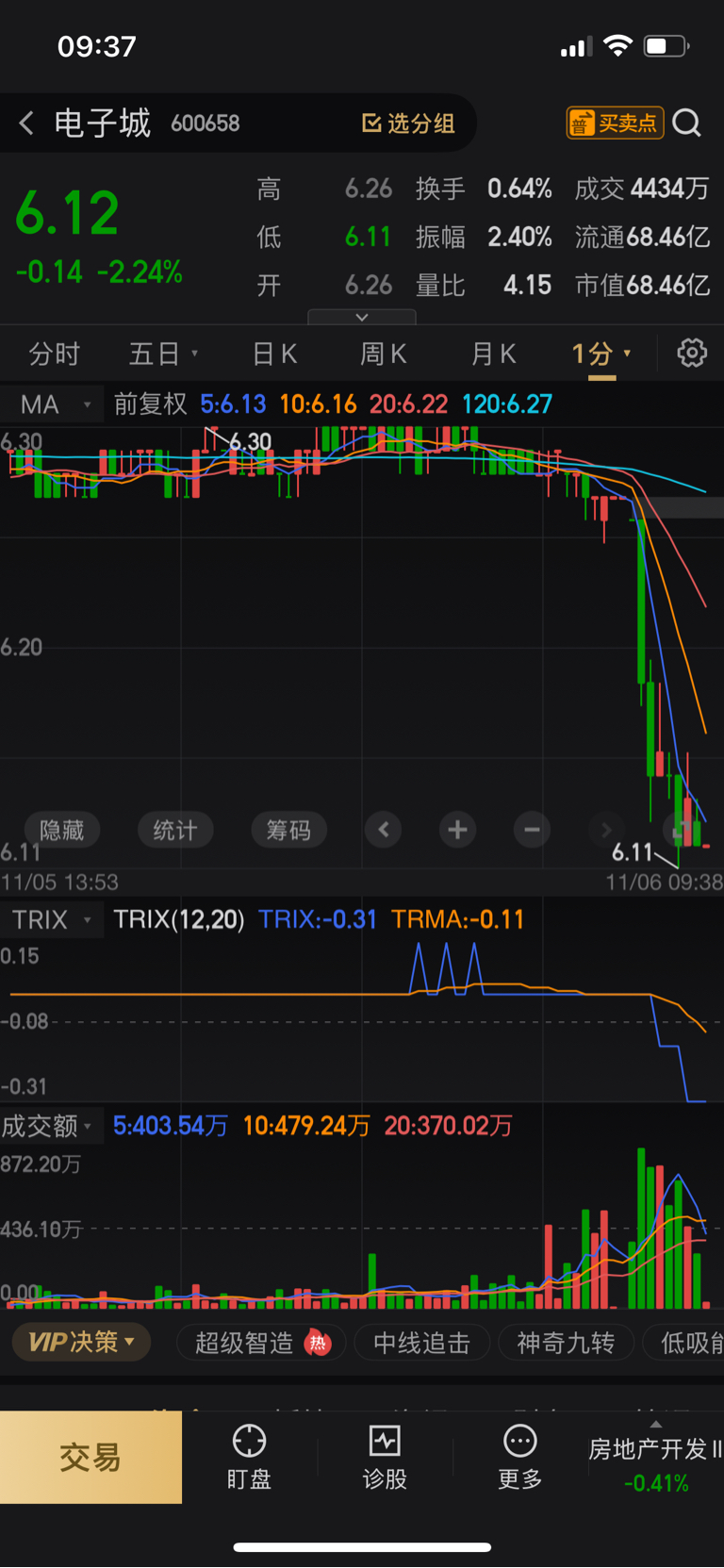724x1568 pixels.
Task: Tap 隐藏 to hide chart tools
Action: tap(62, 830)
